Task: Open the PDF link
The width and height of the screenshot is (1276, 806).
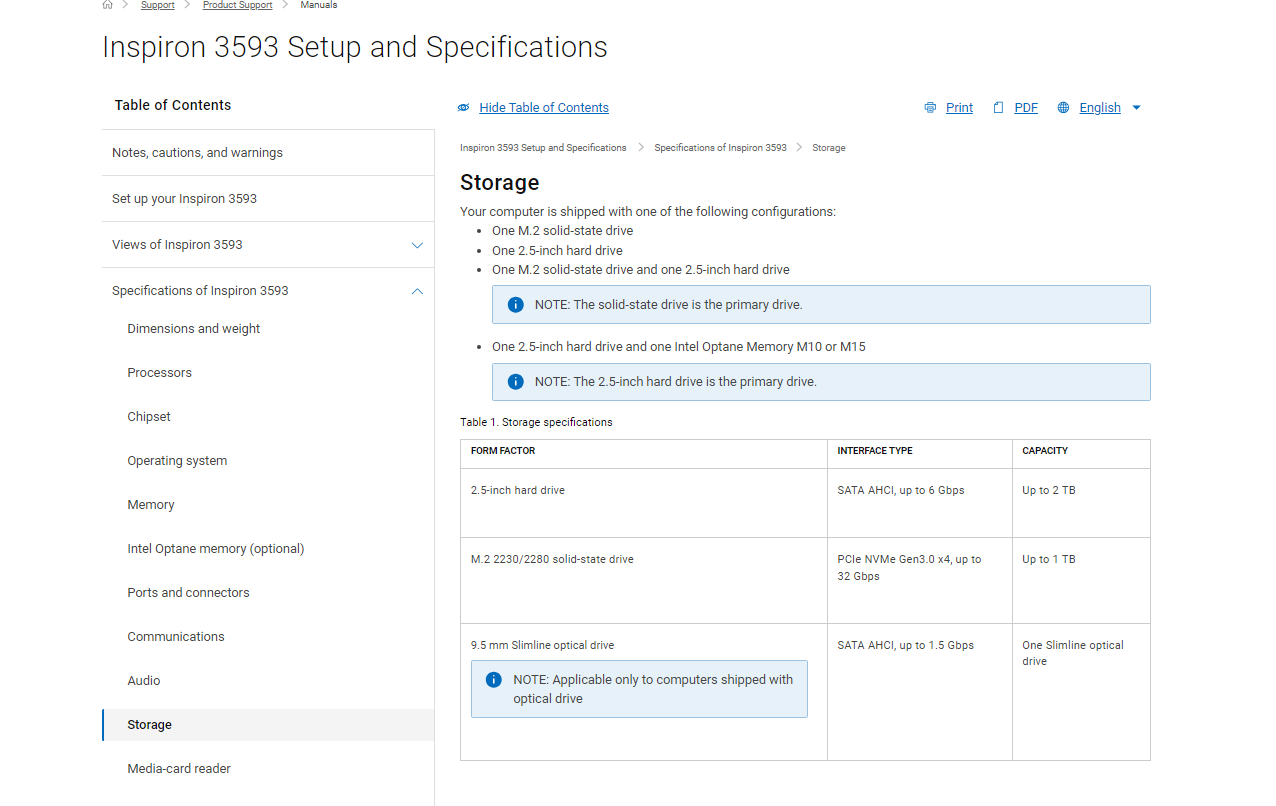Action: point(1026,108)
